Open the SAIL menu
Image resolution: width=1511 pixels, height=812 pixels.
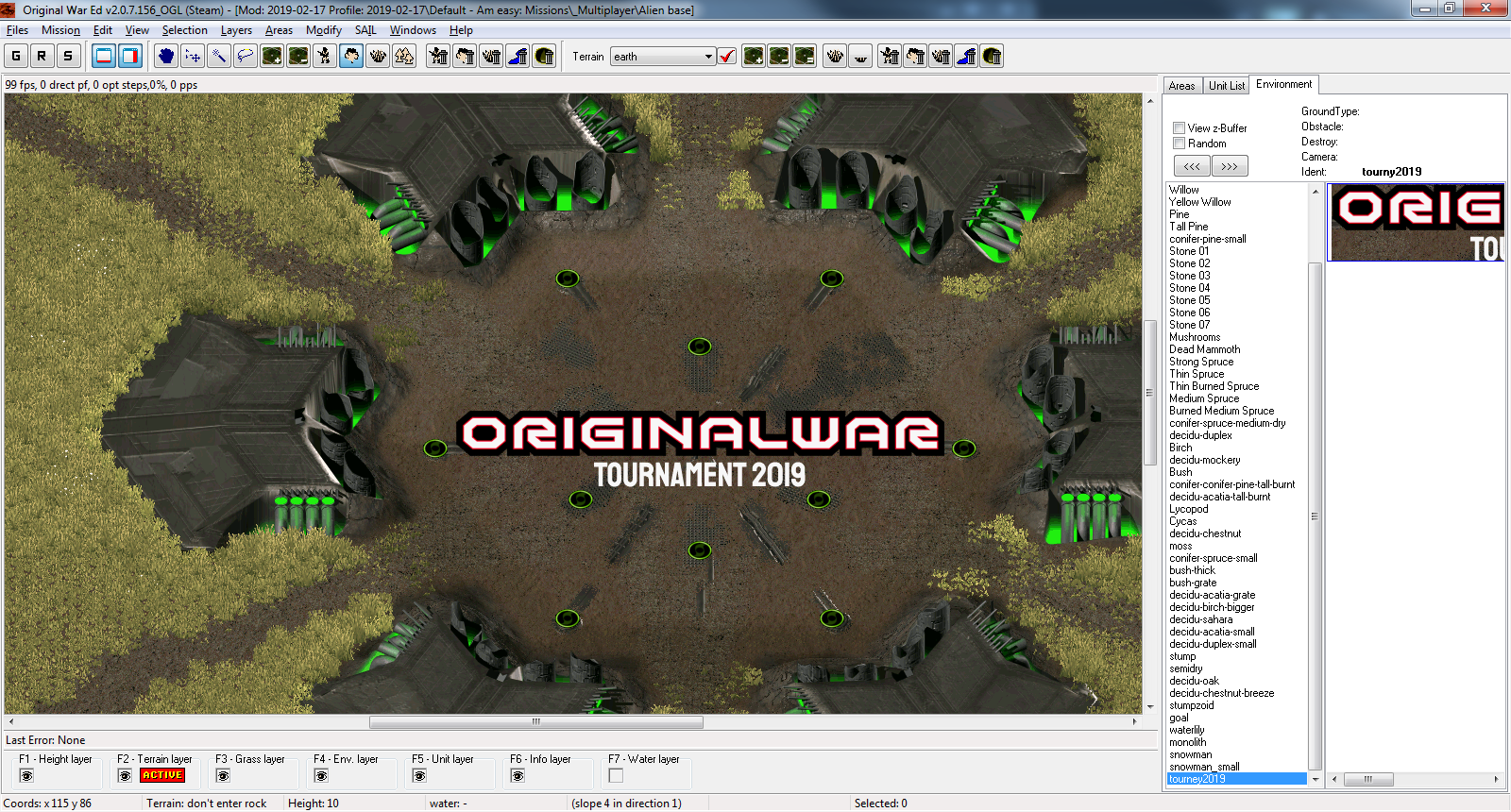click(365, 30)
